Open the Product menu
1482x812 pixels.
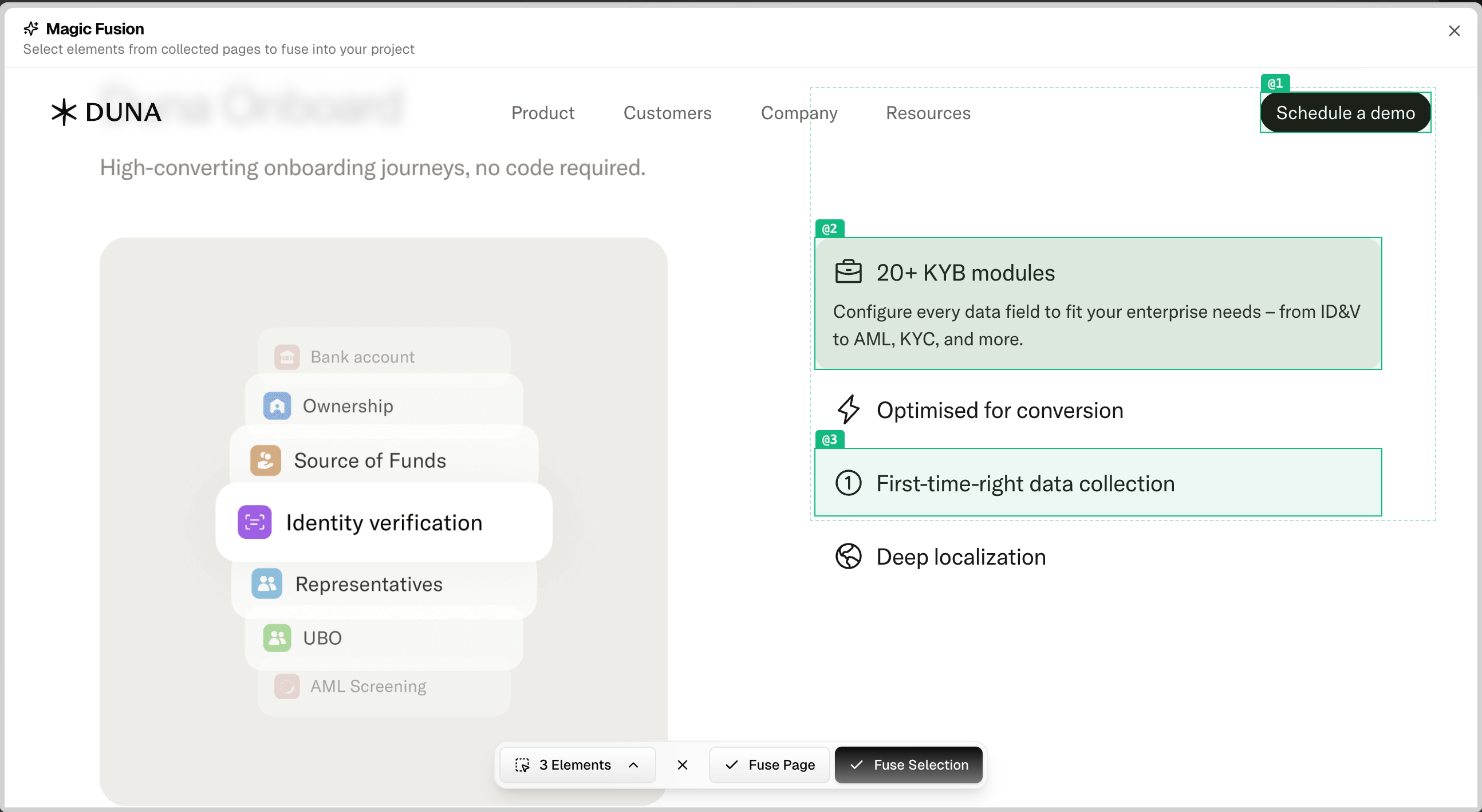pos(542,113)
